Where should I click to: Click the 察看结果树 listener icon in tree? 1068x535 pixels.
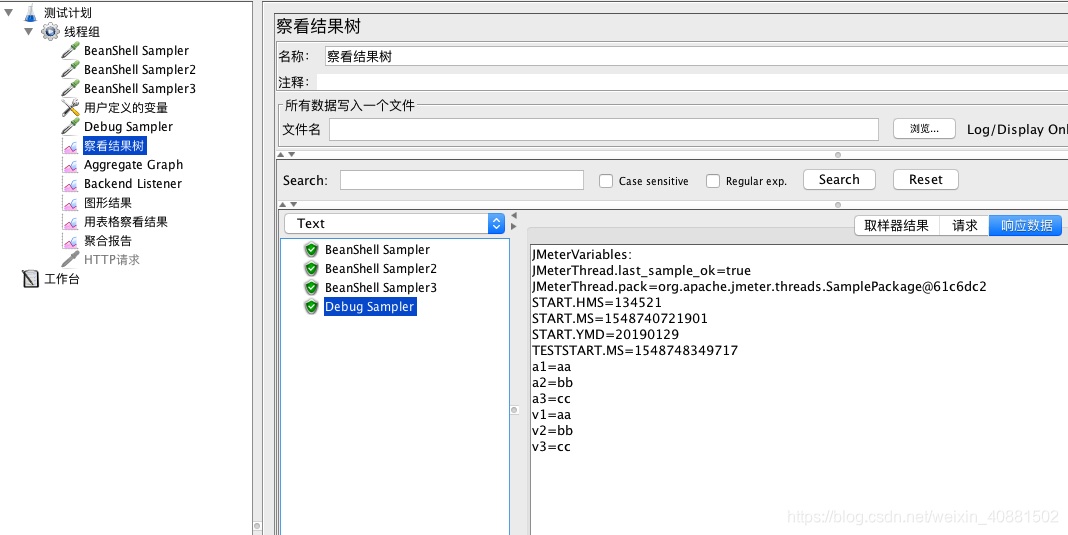click(x=70, y=146)
